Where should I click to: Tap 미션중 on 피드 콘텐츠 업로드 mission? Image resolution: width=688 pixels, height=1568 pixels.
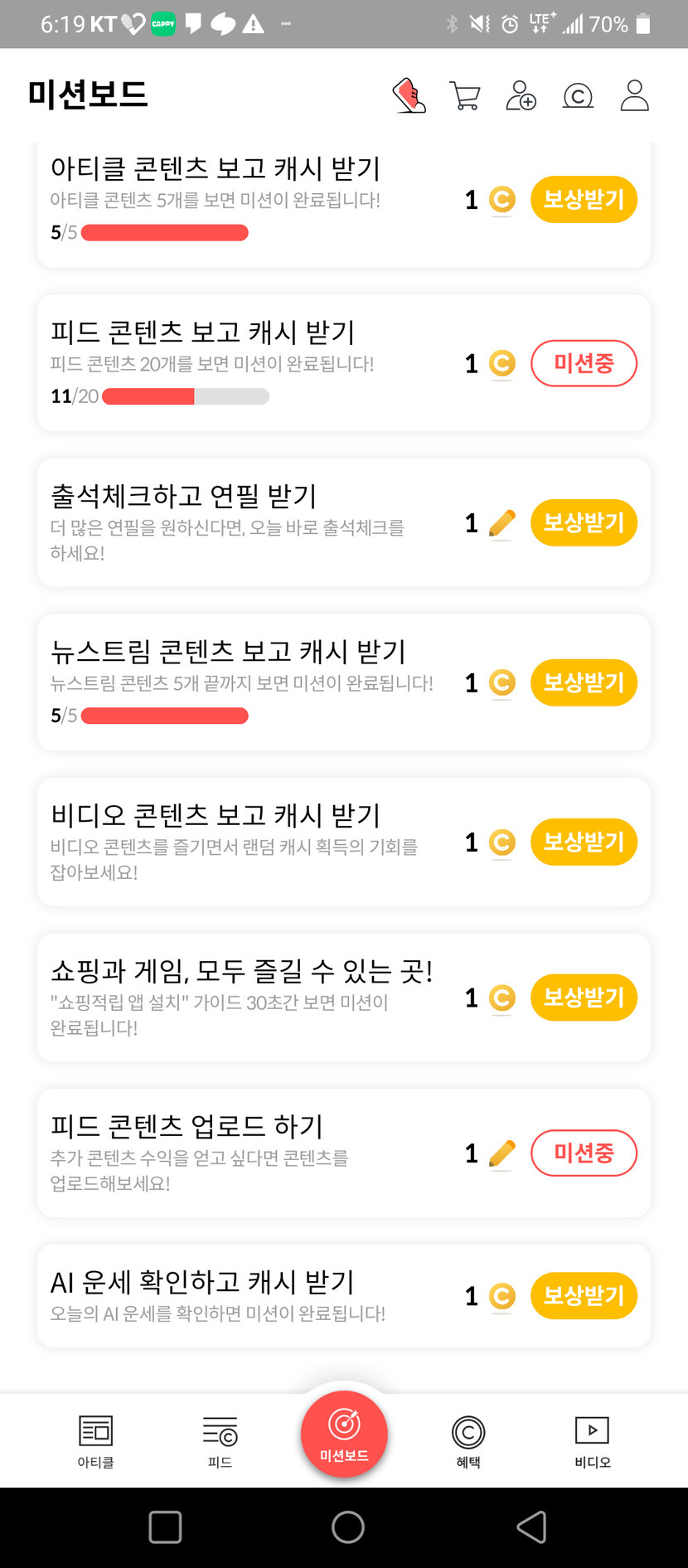[x=584, y=1153]
